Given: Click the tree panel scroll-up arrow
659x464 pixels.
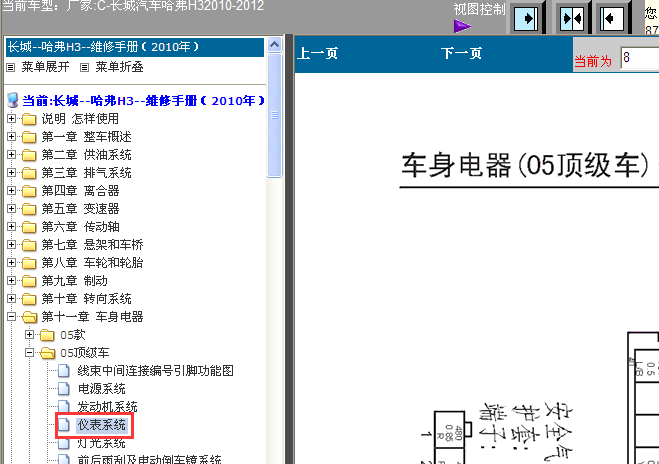Looking at the screenshot, I should point(275,44).
